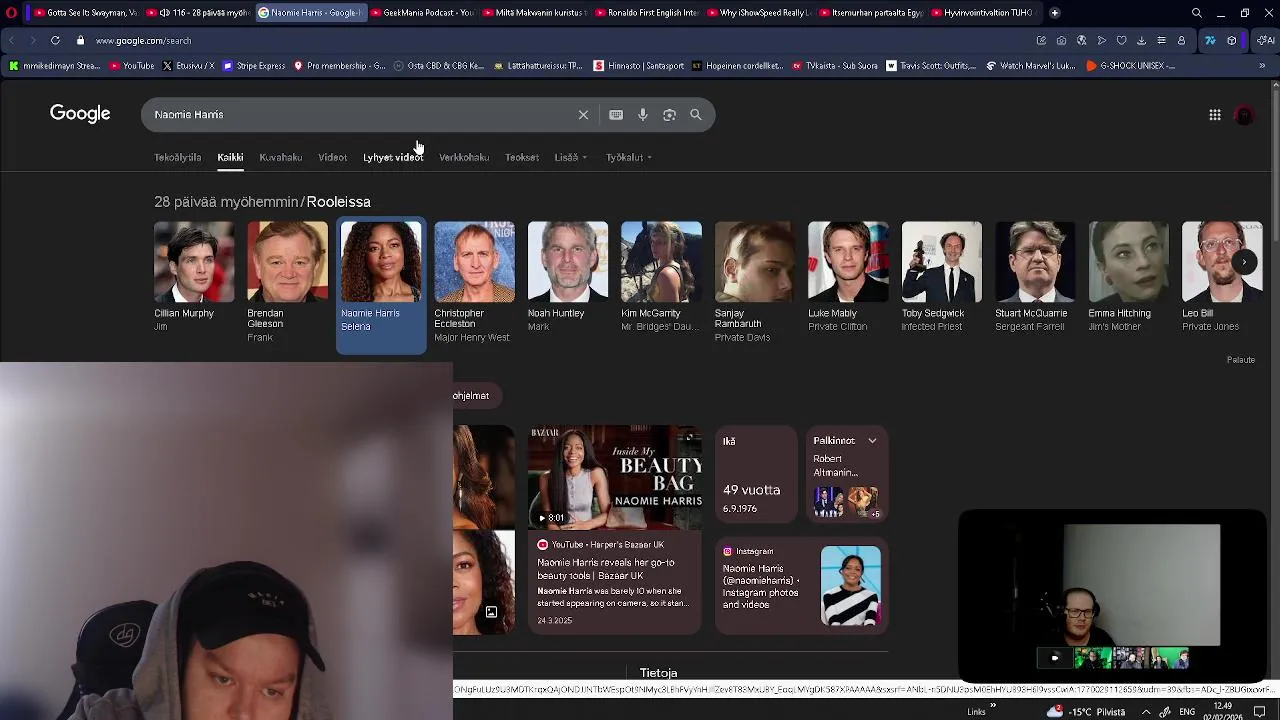The image size is (1280, 720).
Task: Click the Ikä 49 vuotta card
Action: tap(756, 475)
